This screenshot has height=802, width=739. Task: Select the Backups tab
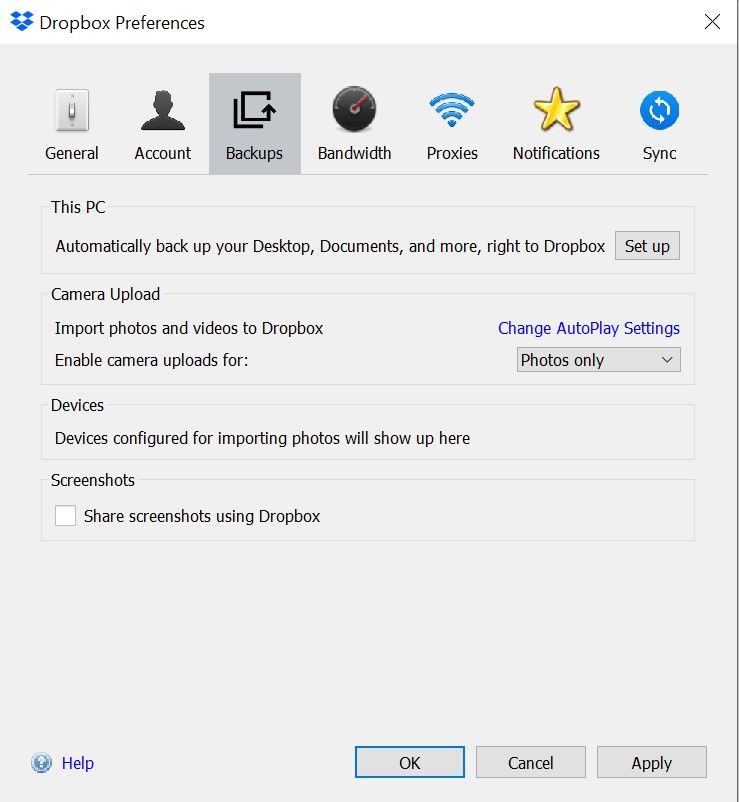tap(255, 124)
